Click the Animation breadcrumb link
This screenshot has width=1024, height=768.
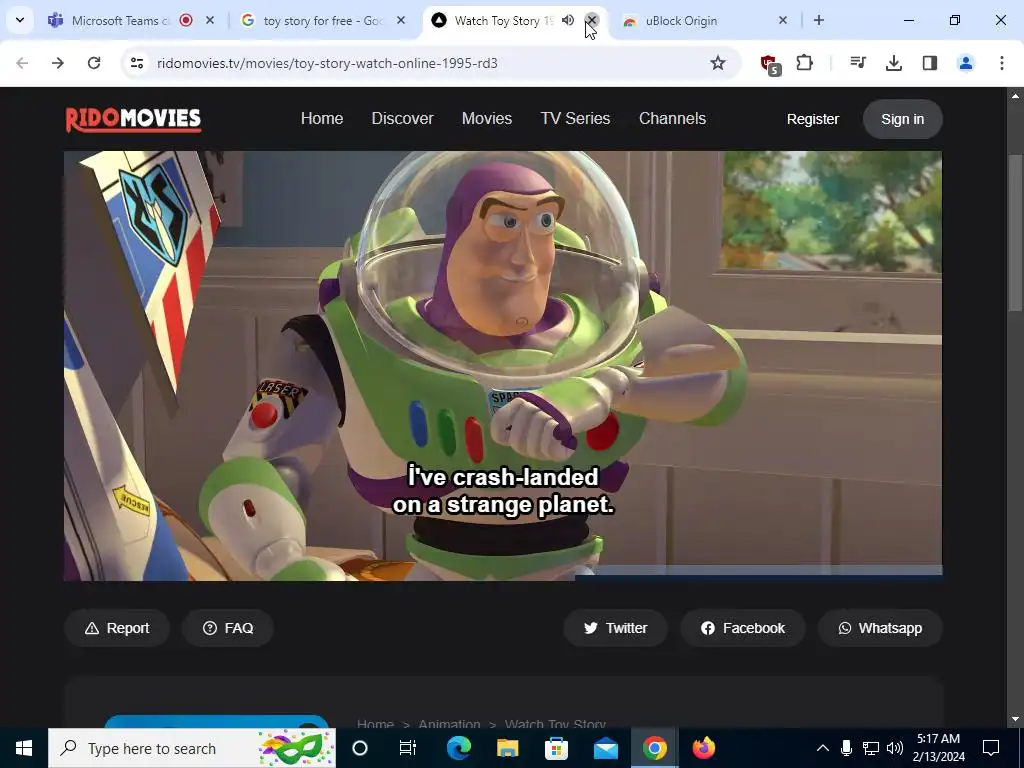[x=449, y=723]
